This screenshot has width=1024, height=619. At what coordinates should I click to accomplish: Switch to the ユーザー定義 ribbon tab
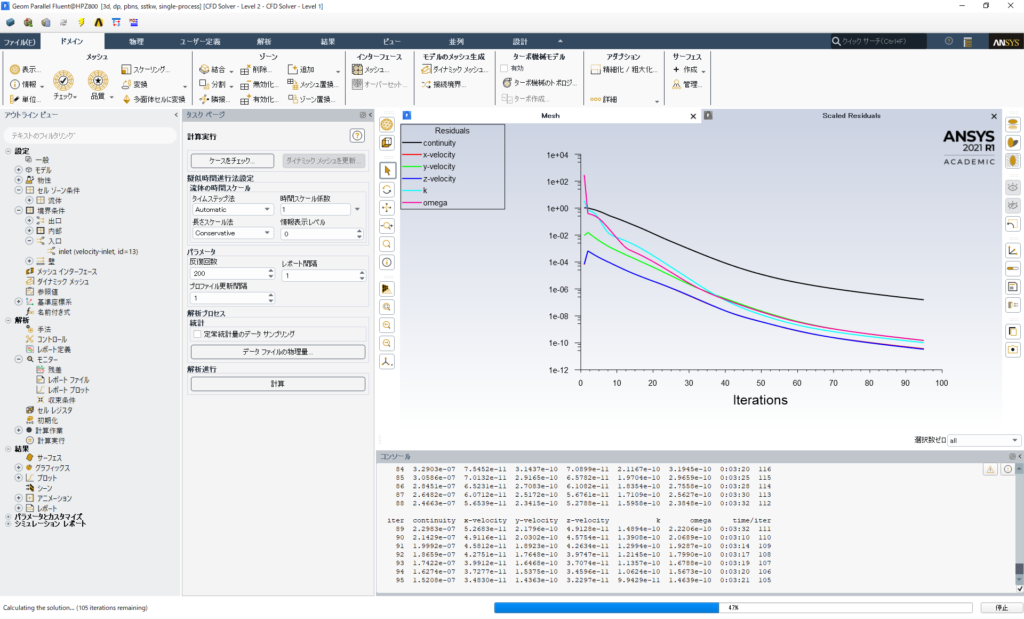point(200,41)
